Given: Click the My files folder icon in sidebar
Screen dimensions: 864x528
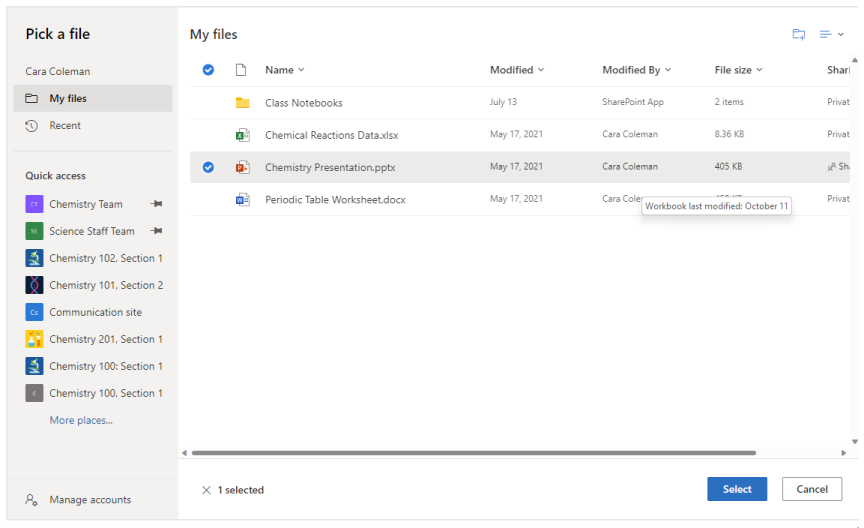Looking at the screenshot, I should [x=31, y=99].
